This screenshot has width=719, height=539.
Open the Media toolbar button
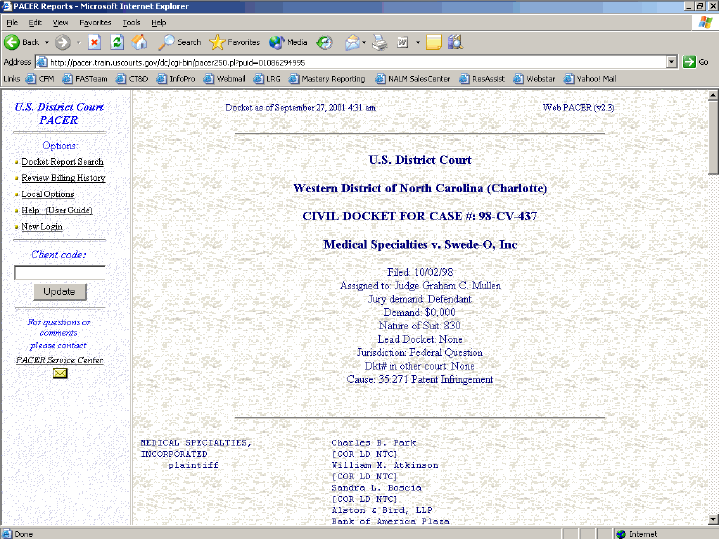tap(288, 43)
